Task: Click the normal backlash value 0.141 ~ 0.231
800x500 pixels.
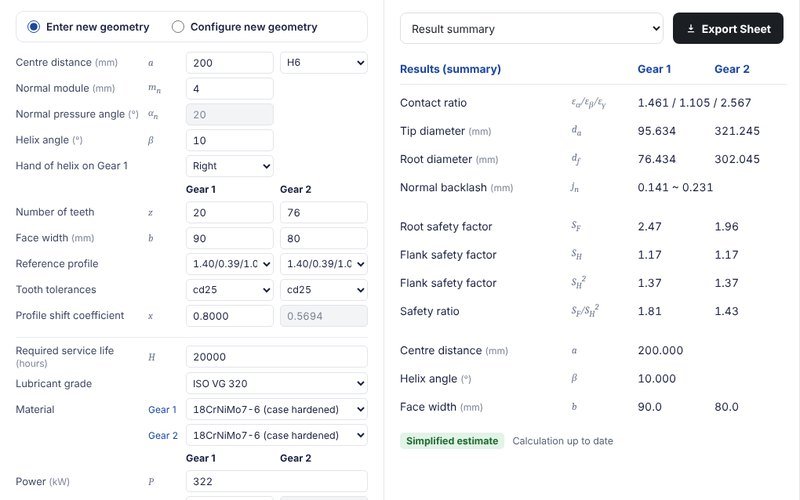Action: click(x=675, y=187)
